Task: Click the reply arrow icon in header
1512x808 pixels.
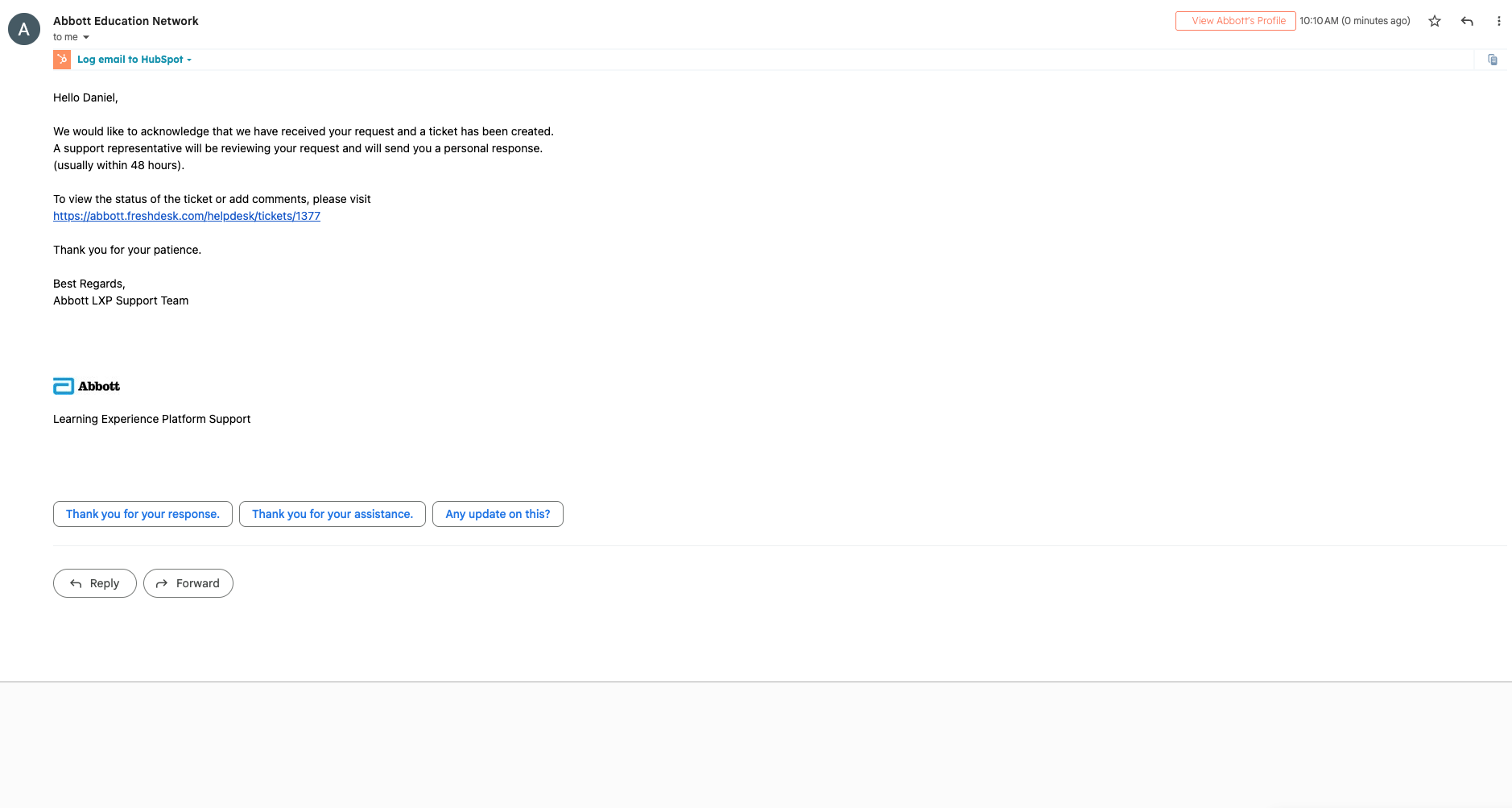Action: [1467, 21]
